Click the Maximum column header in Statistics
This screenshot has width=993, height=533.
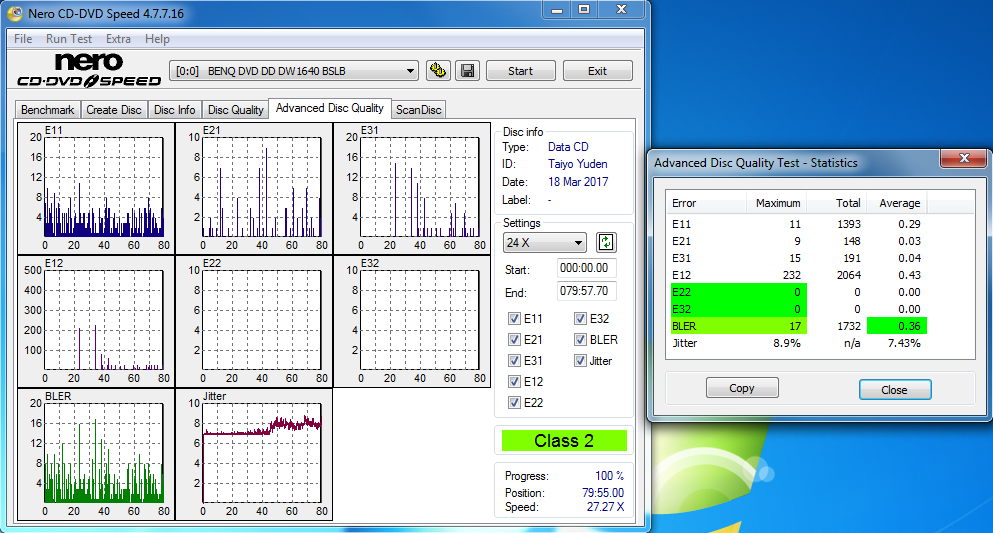pos(777,203)
